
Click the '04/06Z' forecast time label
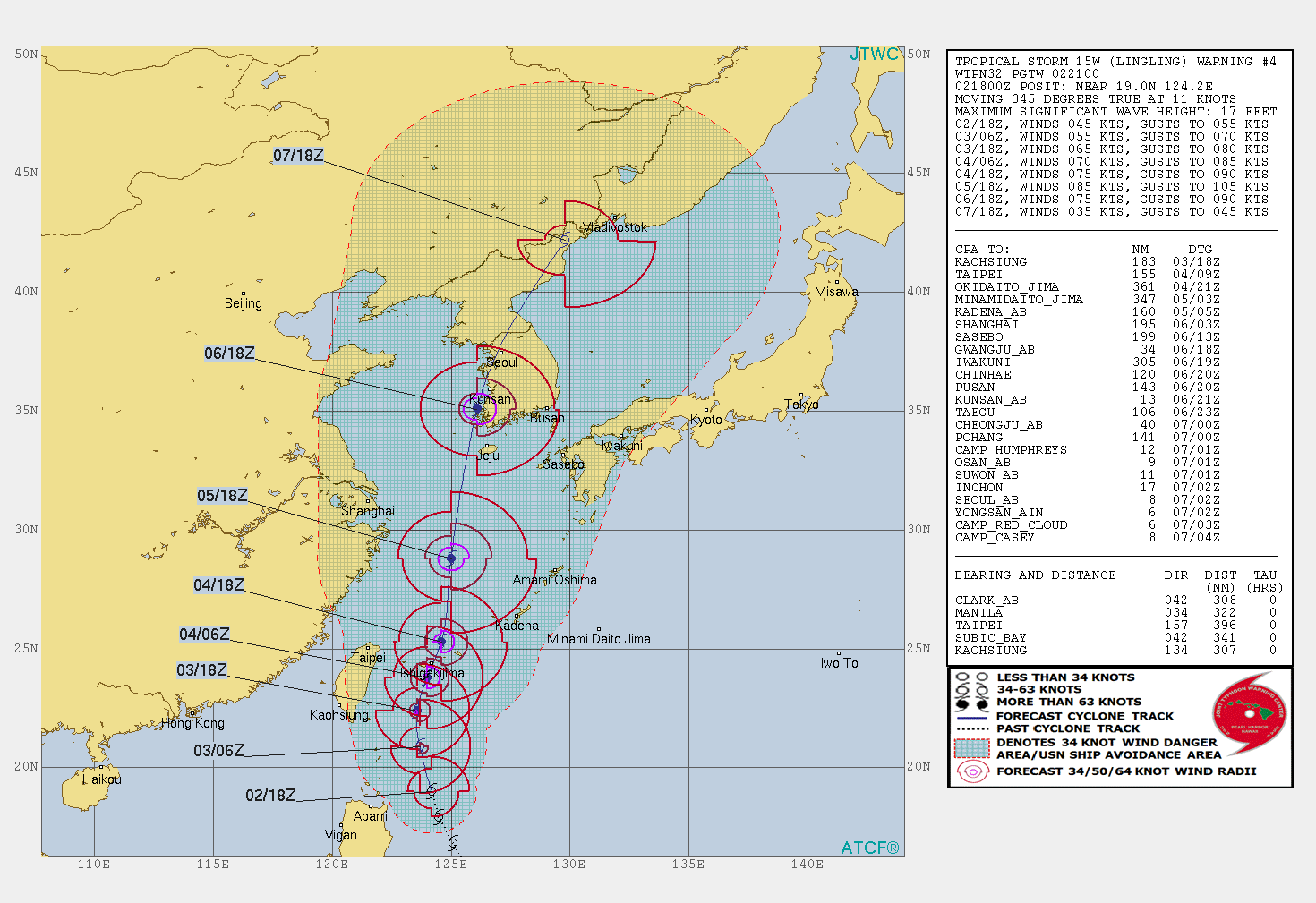coord(204,635)
